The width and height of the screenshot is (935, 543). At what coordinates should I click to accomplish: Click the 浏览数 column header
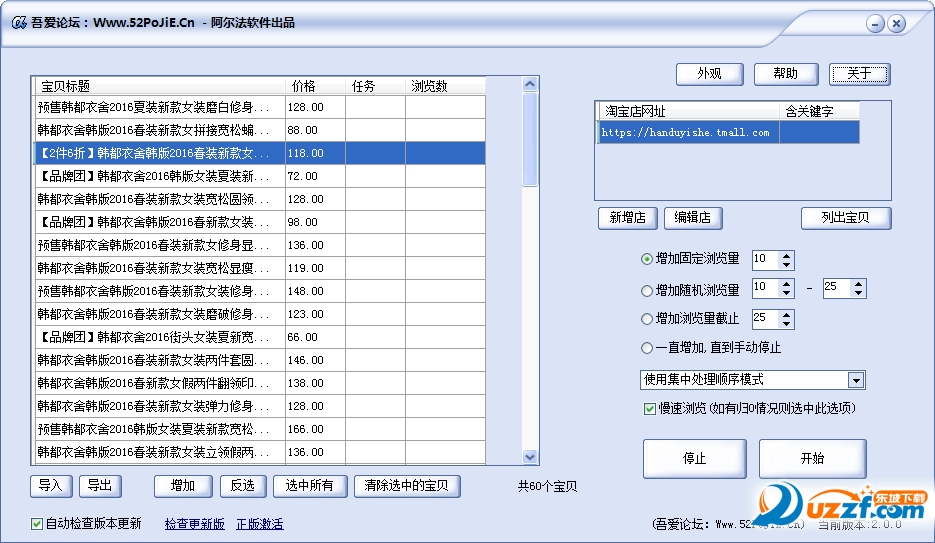tap(445, 86)
